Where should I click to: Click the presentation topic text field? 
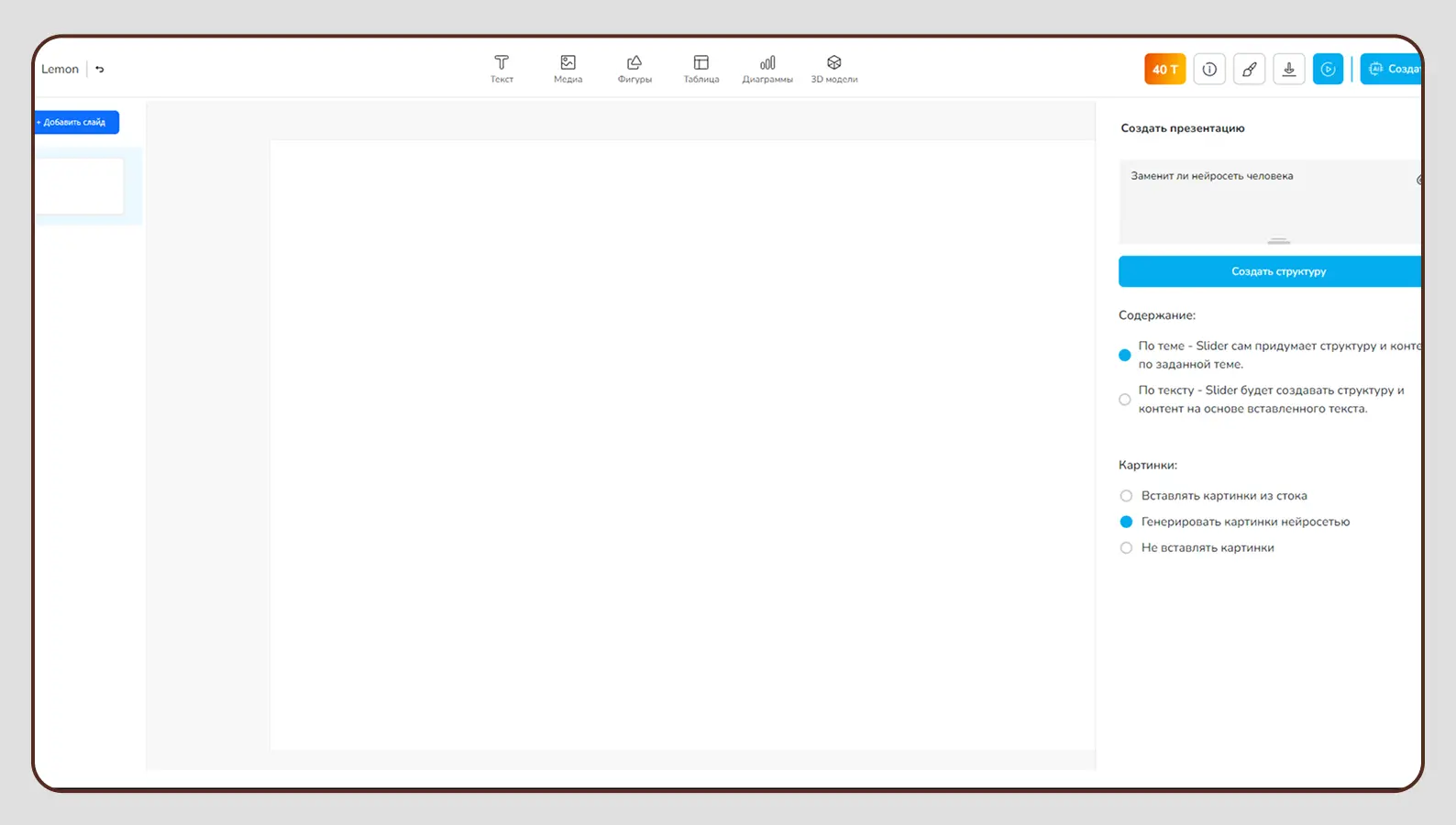[x=1265, y=201]
